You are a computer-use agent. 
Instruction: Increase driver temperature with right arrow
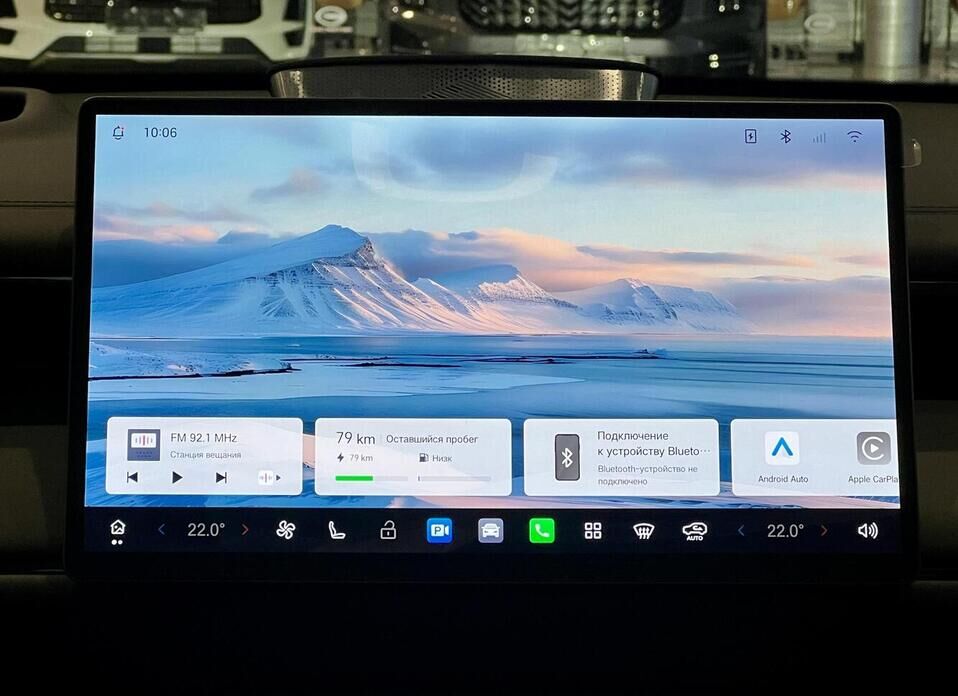(x=245, y=530)
